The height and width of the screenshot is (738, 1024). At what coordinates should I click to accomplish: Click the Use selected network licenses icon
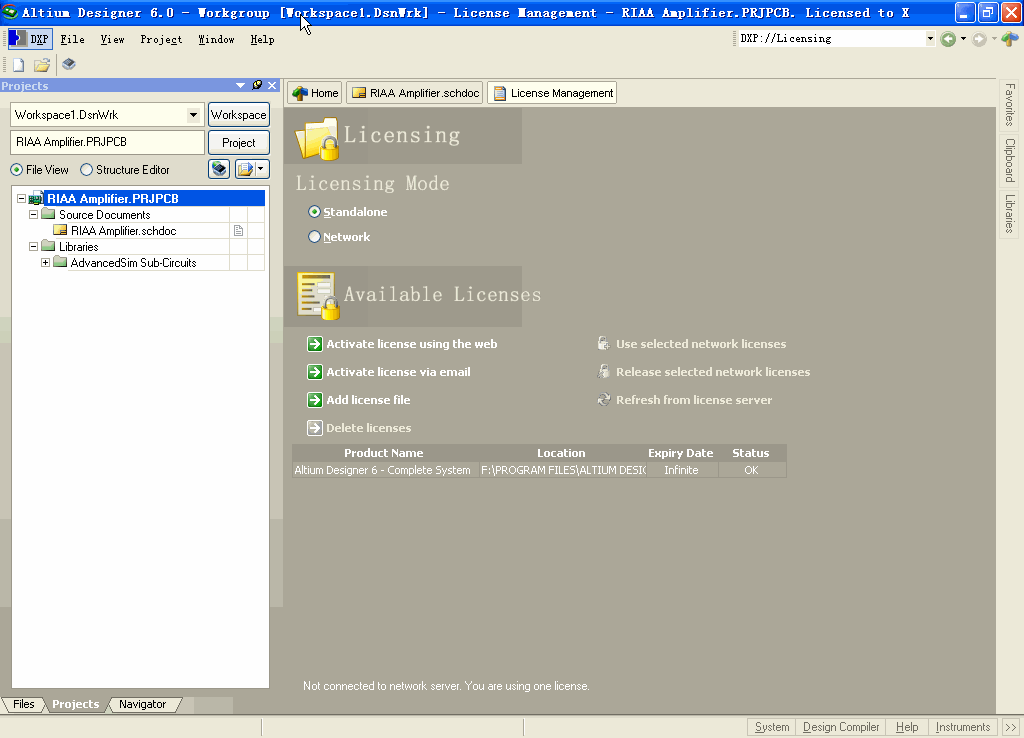click(x=604, y=344)
